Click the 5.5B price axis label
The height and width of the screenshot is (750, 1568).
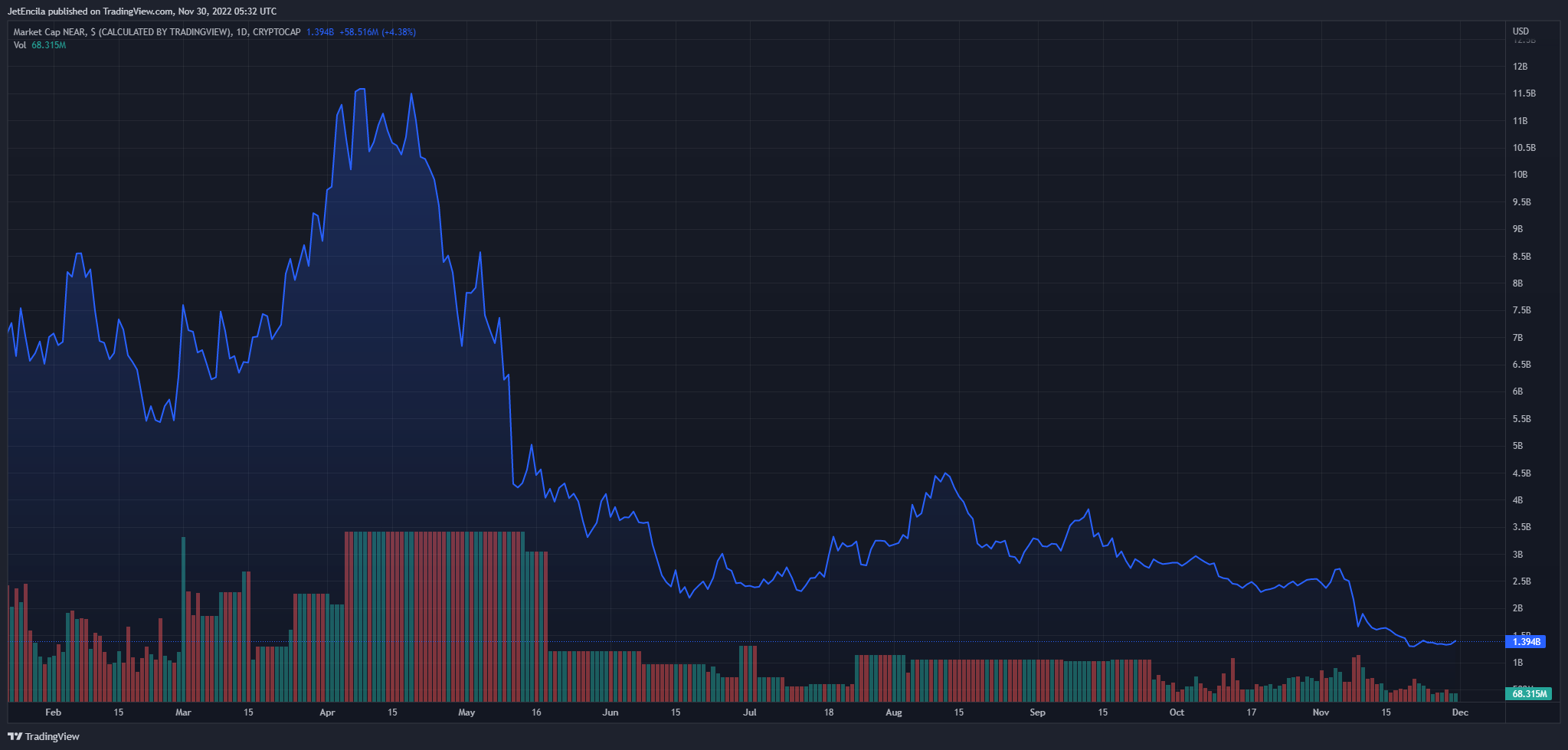[x=1521, y=419]
